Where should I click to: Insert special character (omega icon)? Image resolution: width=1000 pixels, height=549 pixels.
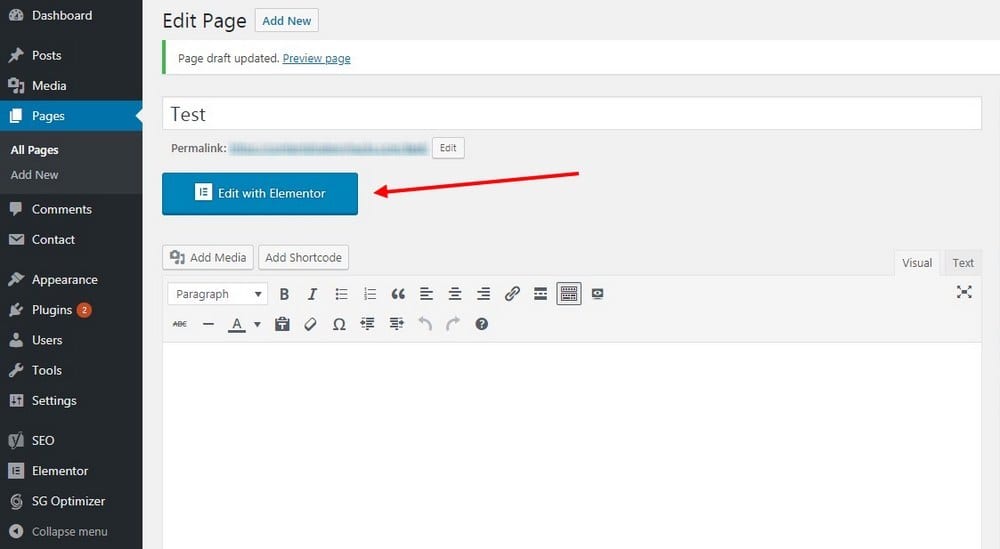339,324
